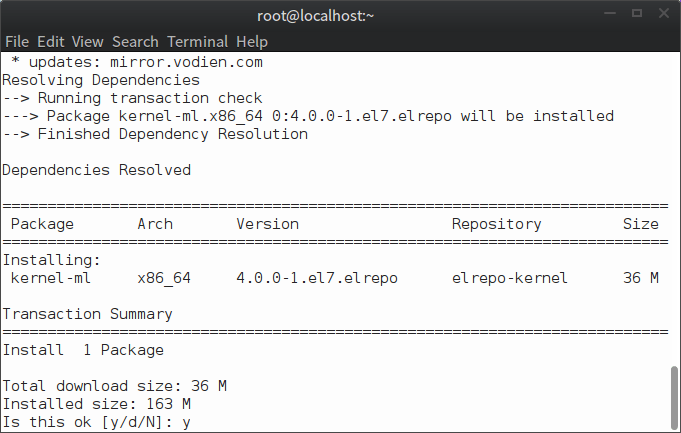Click the 4.0.0-1.el7.elrepo version in the table
Screen dimensions: 681x433
point(317,278)
